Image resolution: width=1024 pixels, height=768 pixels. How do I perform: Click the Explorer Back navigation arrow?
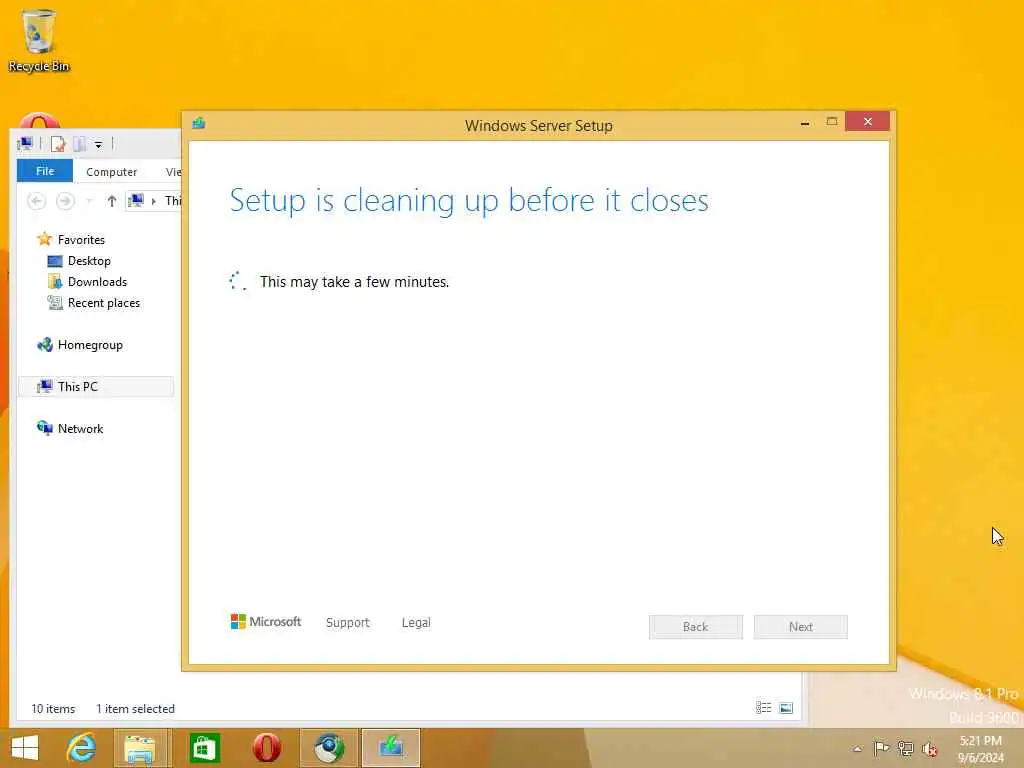click(37, 201)
